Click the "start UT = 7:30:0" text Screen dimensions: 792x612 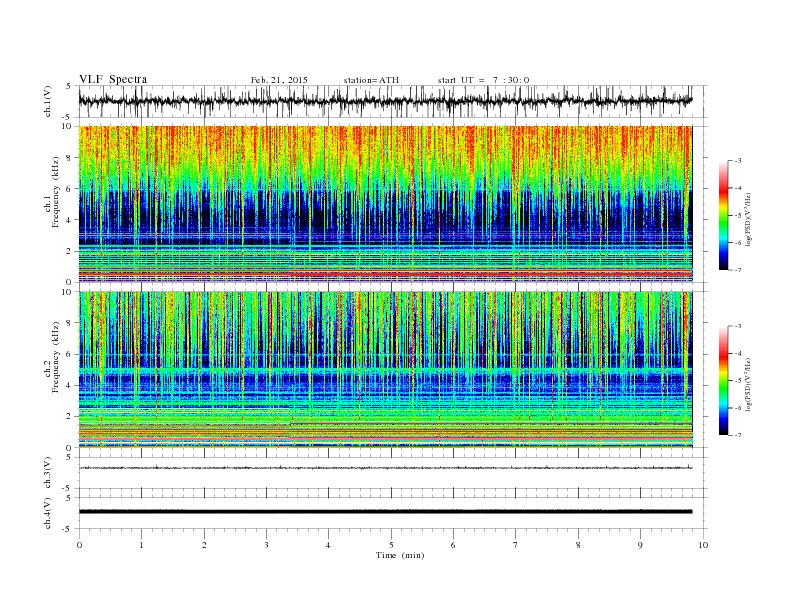(x=483, y=80)
